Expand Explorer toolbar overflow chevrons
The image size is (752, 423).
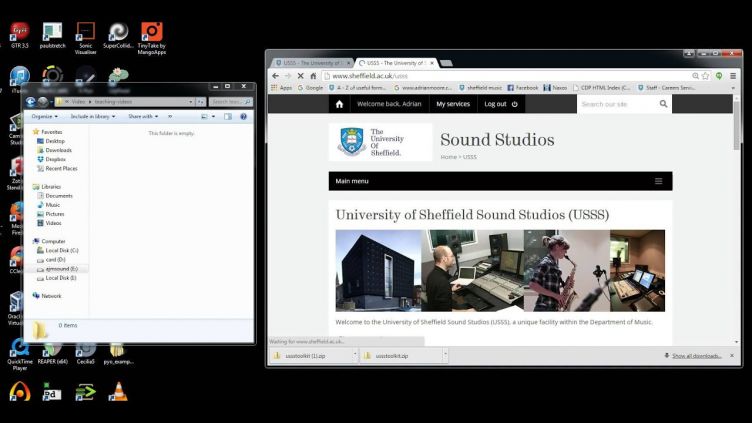(x=170, y=117)
